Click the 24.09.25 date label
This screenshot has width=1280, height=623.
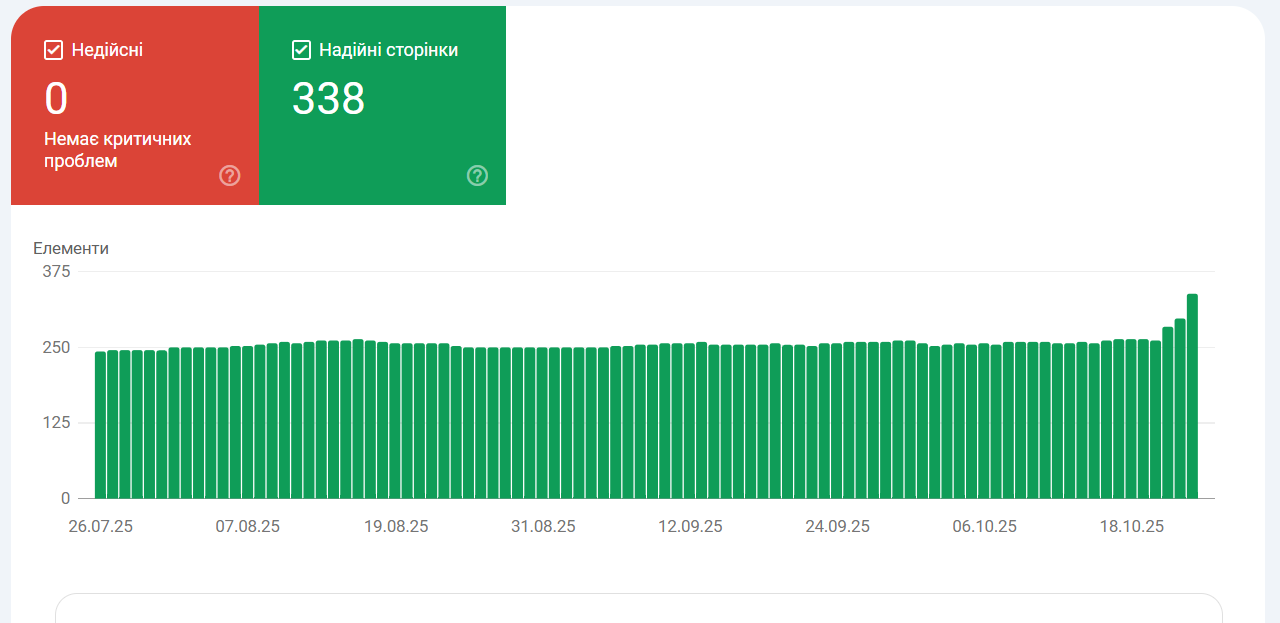click(837, 527)
